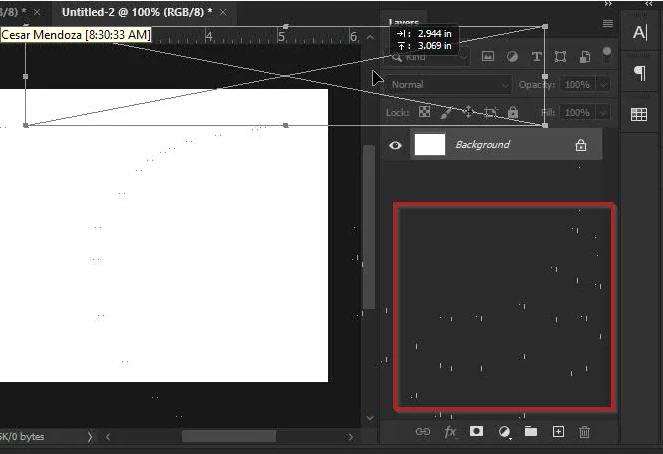Screen dimensions: 663x454
Task: Add a layer style (fx)
Action: [x=450, y=432]
